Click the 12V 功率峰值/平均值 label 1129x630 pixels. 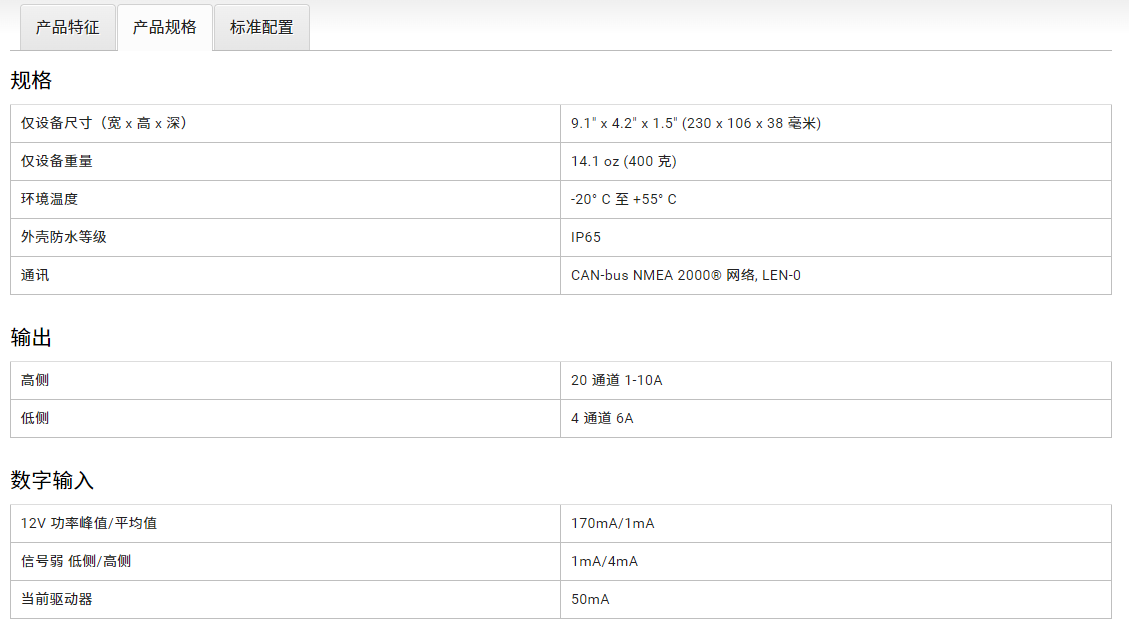point(89,523)
